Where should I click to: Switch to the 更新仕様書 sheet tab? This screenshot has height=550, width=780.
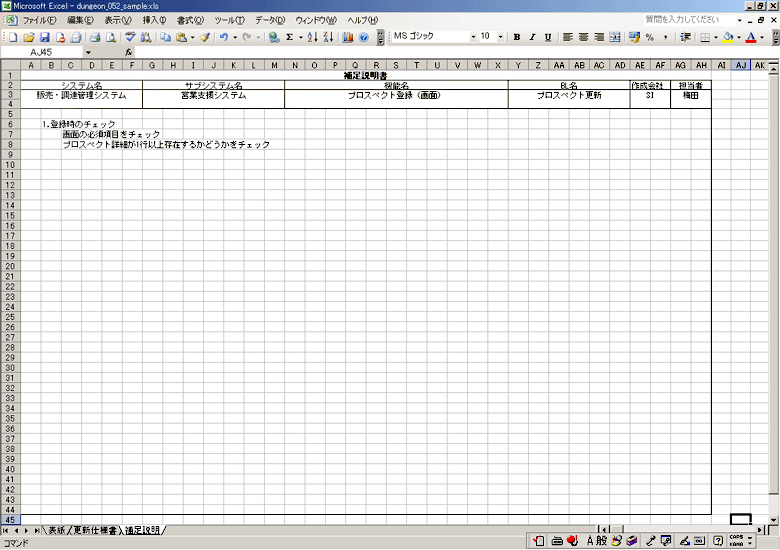(95, 531)
